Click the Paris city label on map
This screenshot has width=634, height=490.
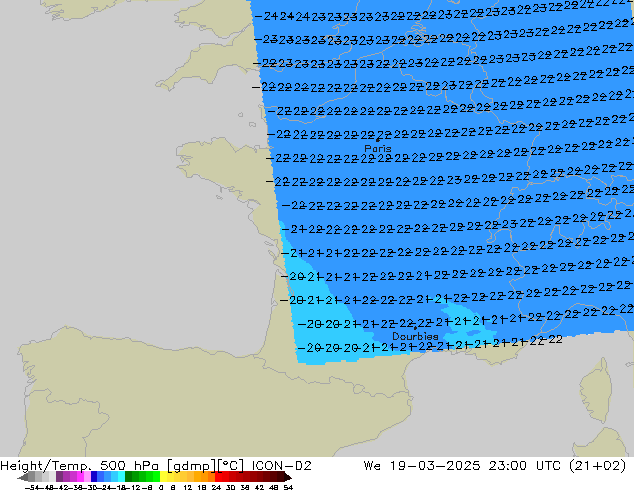point(378,148)
